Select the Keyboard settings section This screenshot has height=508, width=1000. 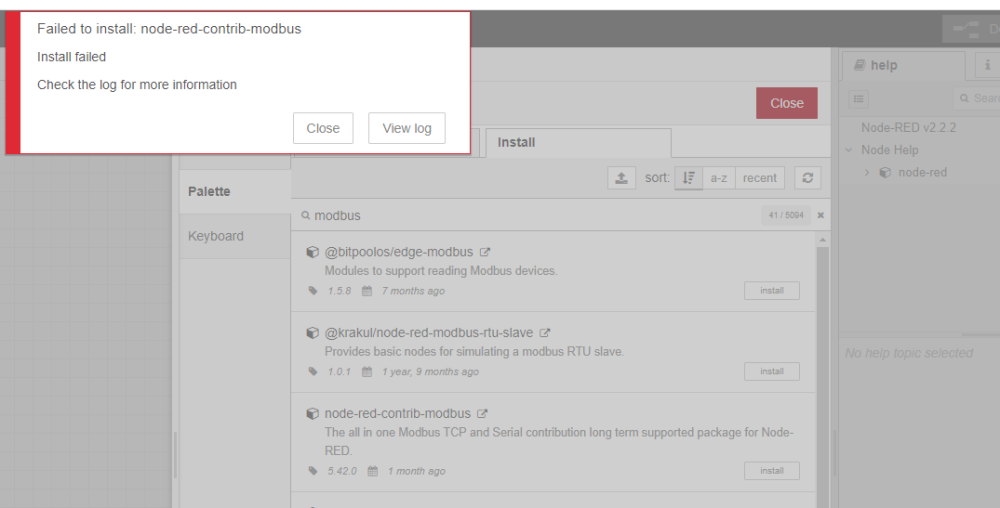(235, 236)
